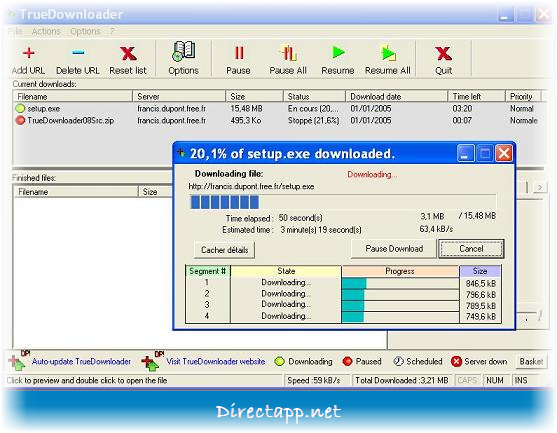Click the Reset list red X icon
This screenshot has width=557, height=433.
[128, 54]
